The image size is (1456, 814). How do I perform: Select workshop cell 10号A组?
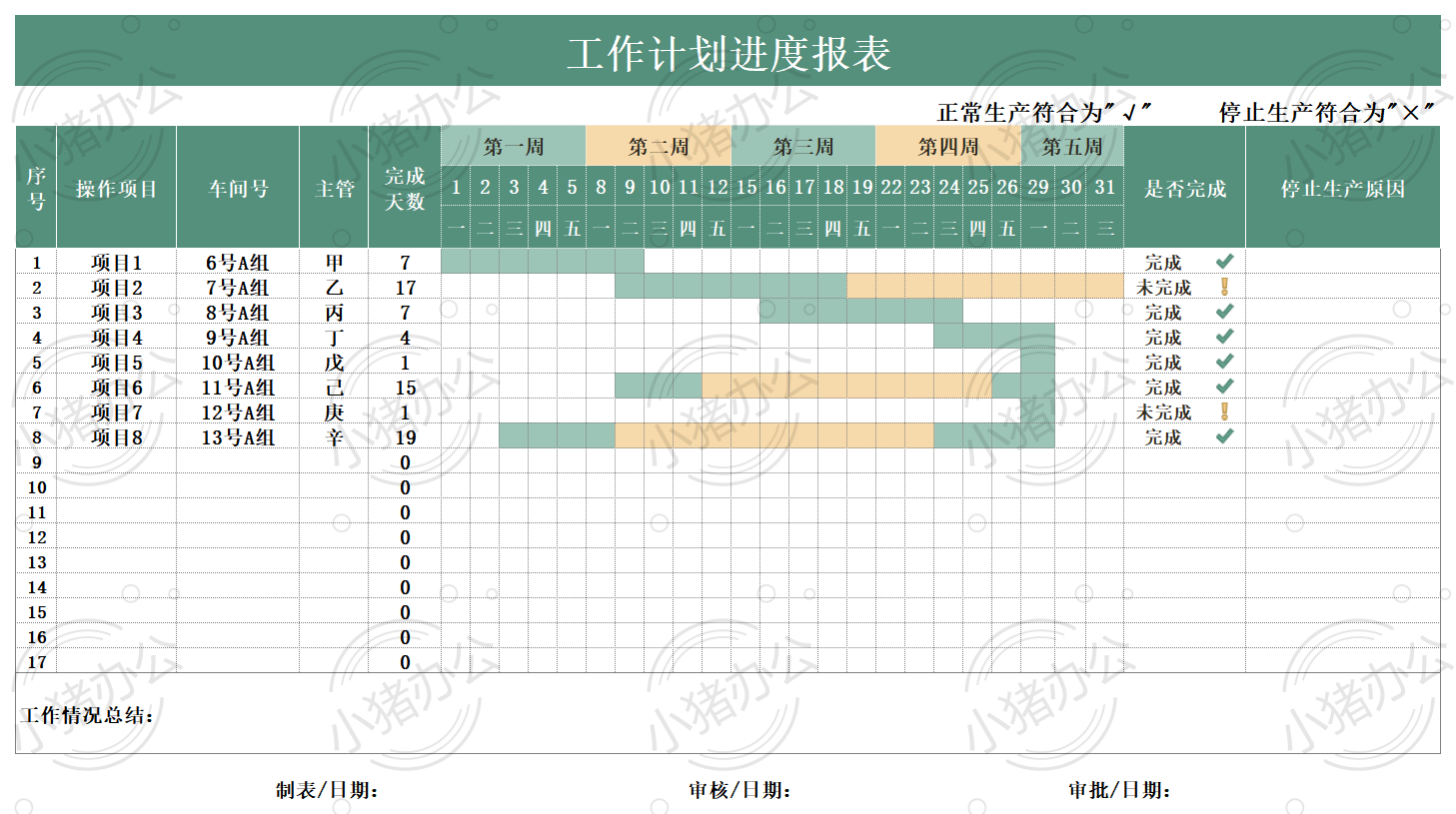tap(238, 362)
